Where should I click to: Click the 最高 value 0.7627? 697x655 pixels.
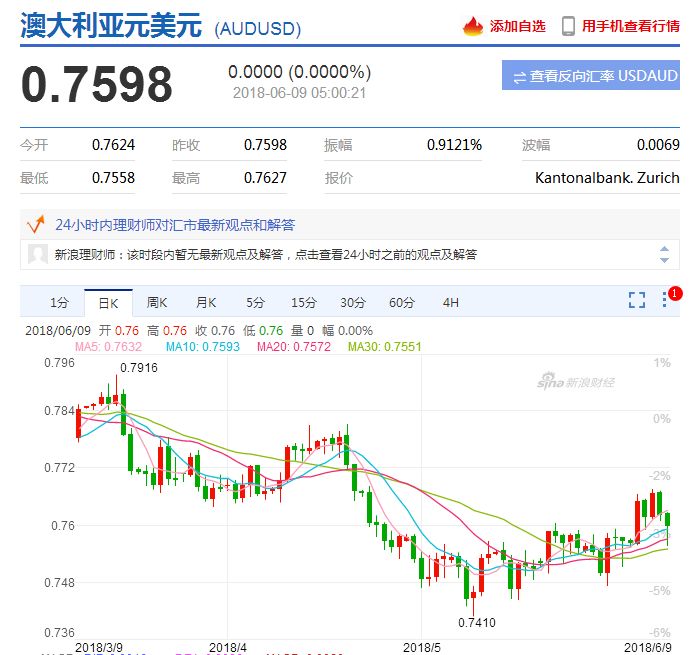265,178
